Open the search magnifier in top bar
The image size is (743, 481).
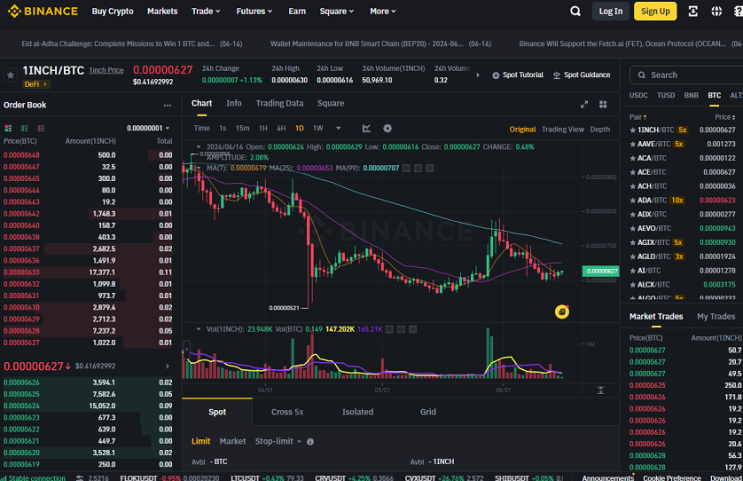point(575,11)
